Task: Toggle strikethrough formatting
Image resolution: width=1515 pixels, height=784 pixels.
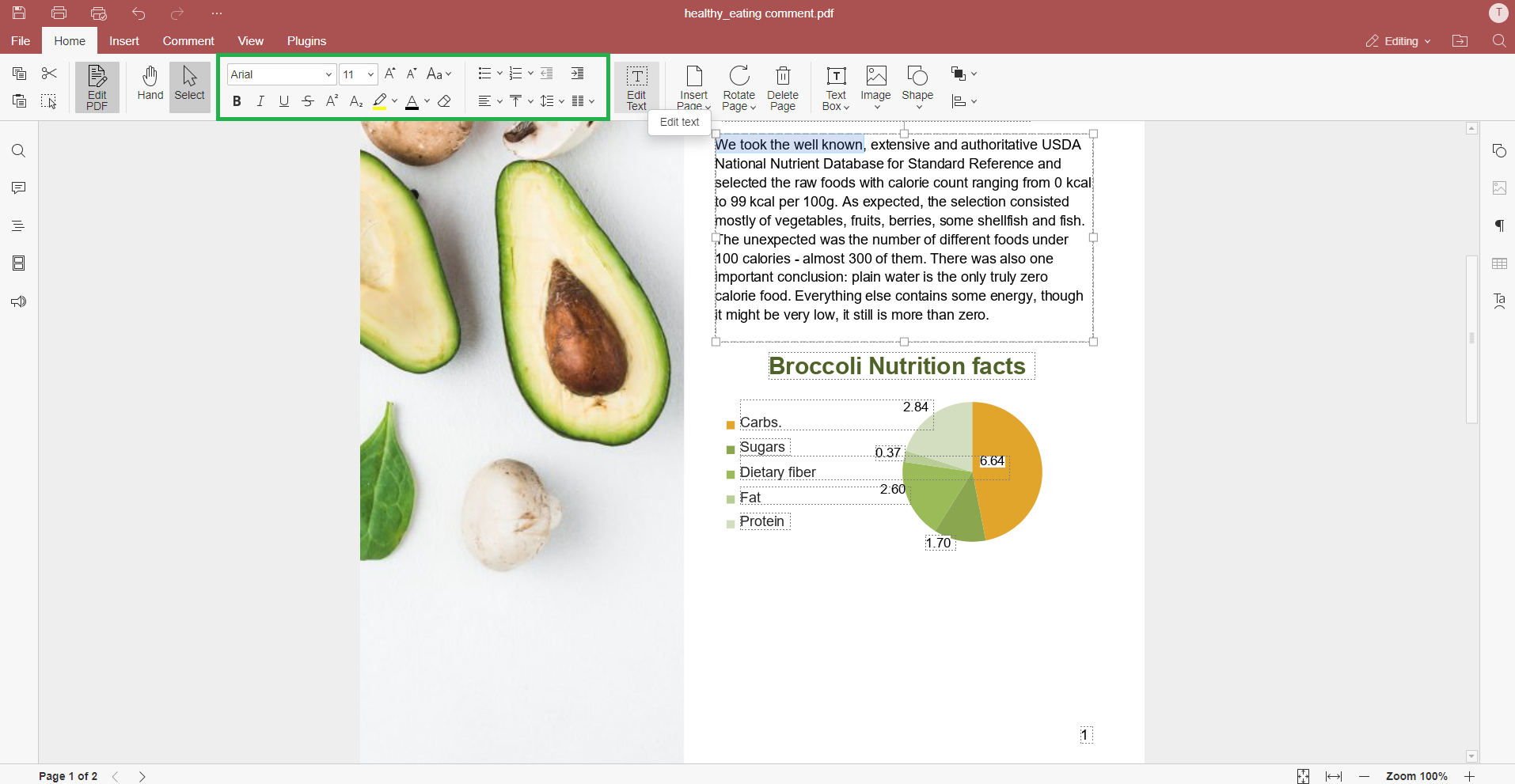Action: (x=308, y=101)
